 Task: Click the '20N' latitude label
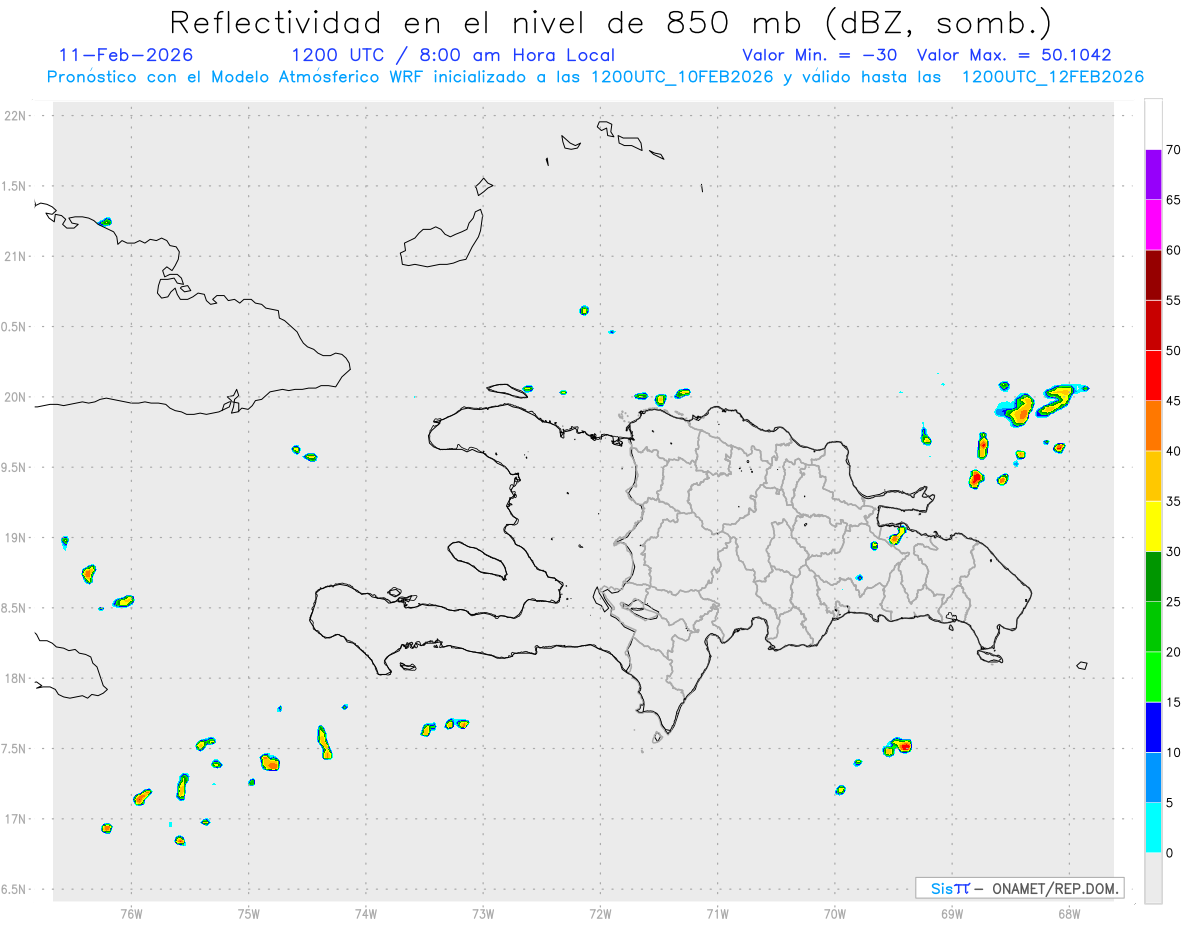(x=15, y=397)
